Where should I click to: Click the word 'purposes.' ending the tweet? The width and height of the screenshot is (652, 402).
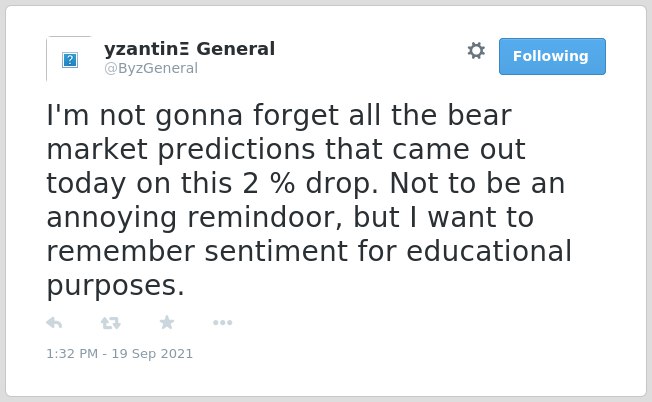coord(115,287)
